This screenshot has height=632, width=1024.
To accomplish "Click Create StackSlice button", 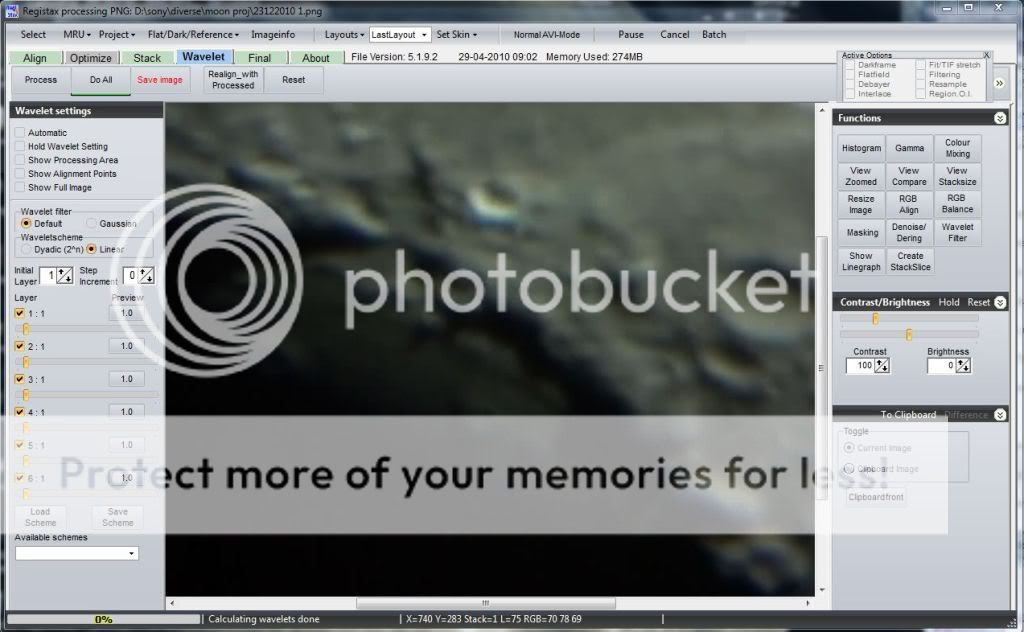I will pyautogui.click(x=909, y=261).
